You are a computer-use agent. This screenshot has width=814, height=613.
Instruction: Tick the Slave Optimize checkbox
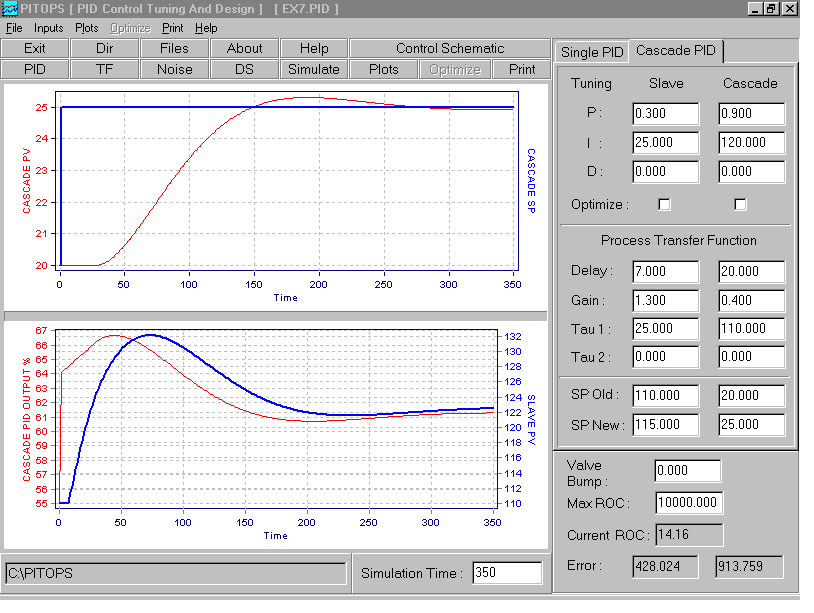click(664, 204)
